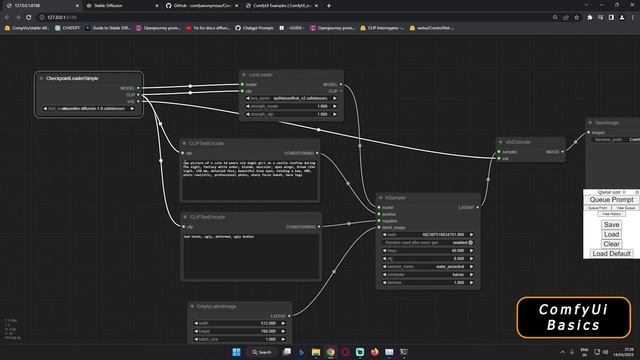Collapse the negative CLIPTextEncode node via its title dot
The image size is (640, 360).
185,217
